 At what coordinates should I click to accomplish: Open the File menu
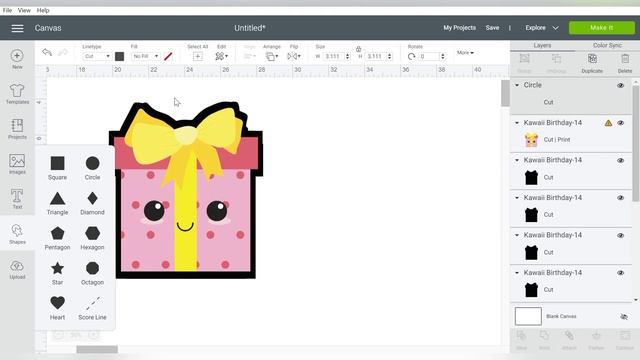coord(7,10)
